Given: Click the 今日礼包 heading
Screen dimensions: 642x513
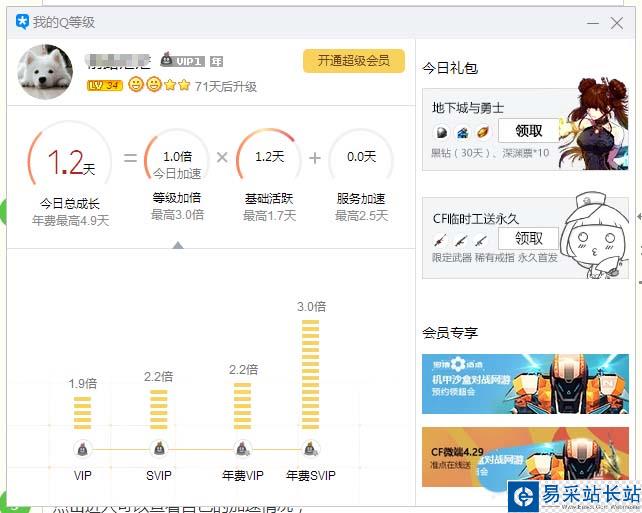Looking at the screenshot, I should (x=450, y=68).
